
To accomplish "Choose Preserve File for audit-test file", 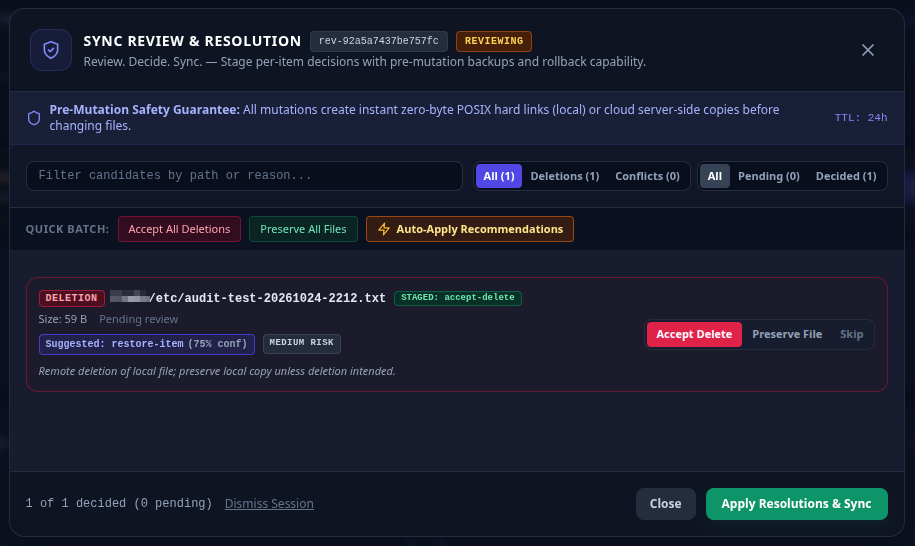I will pos(787,334).
